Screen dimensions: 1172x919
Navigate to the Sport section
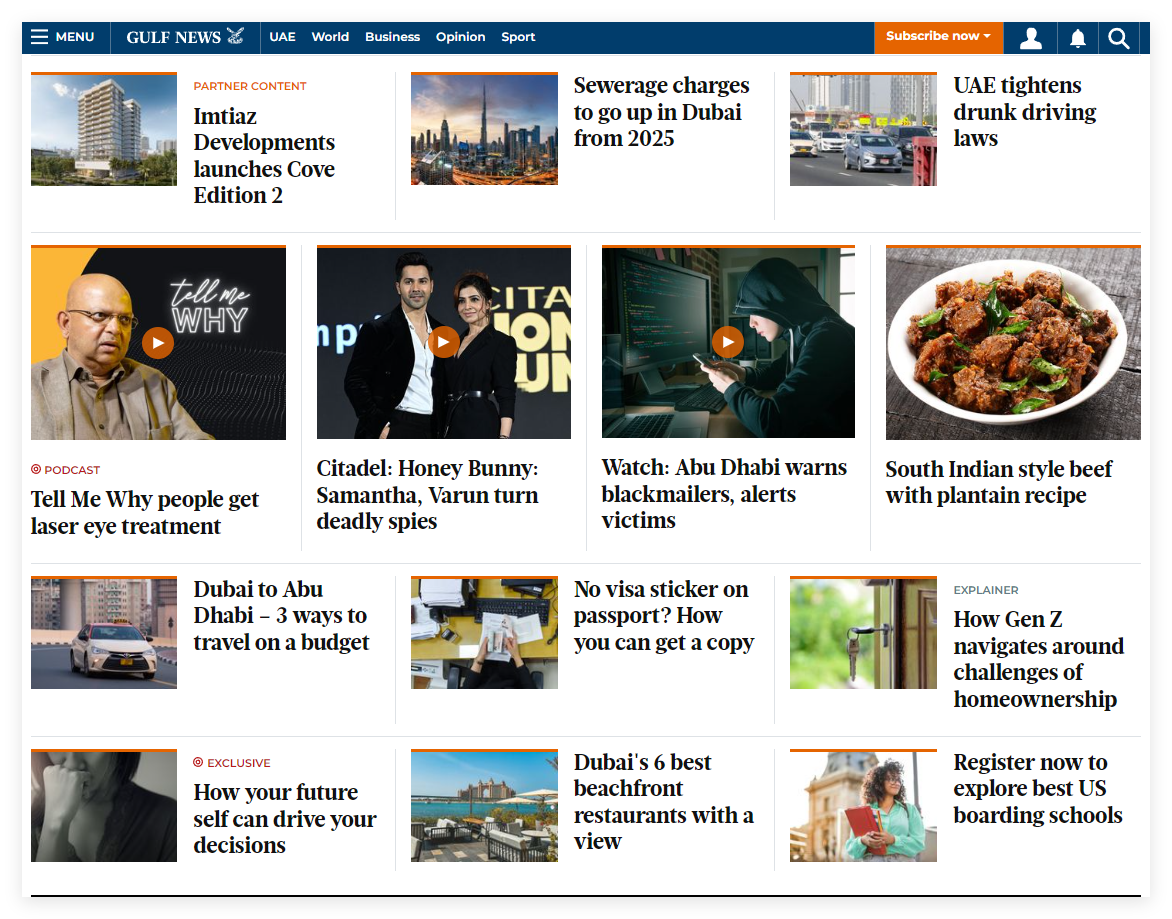click(518, 37)
